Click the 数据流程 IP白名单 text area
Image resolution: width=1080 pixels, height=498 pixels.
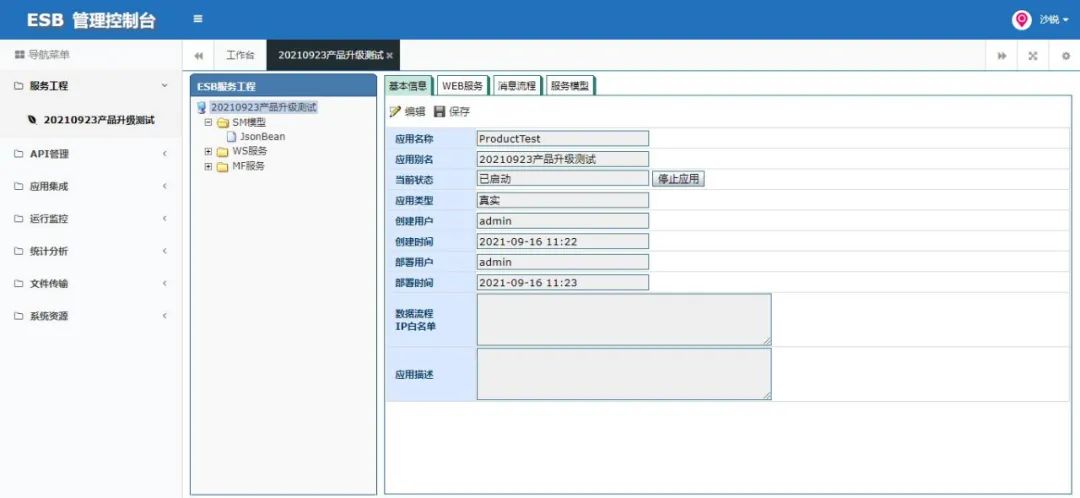(x=624, y=320)
